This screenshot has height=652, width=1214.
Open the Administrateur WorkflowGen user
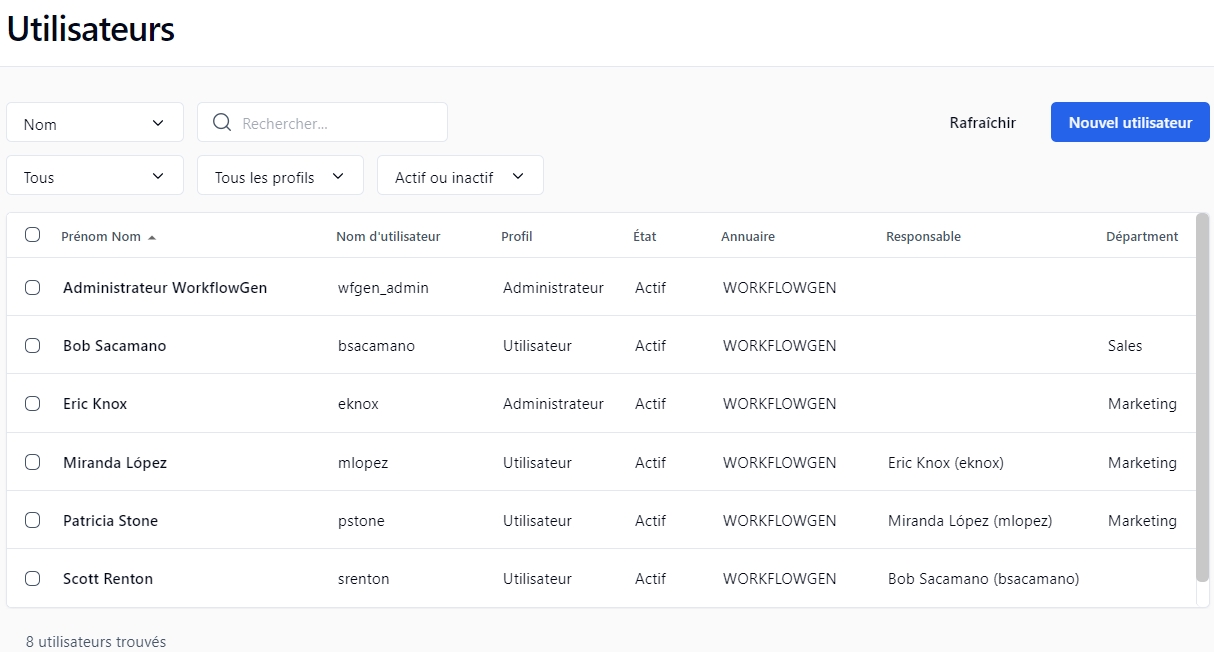tap(165, 288)
